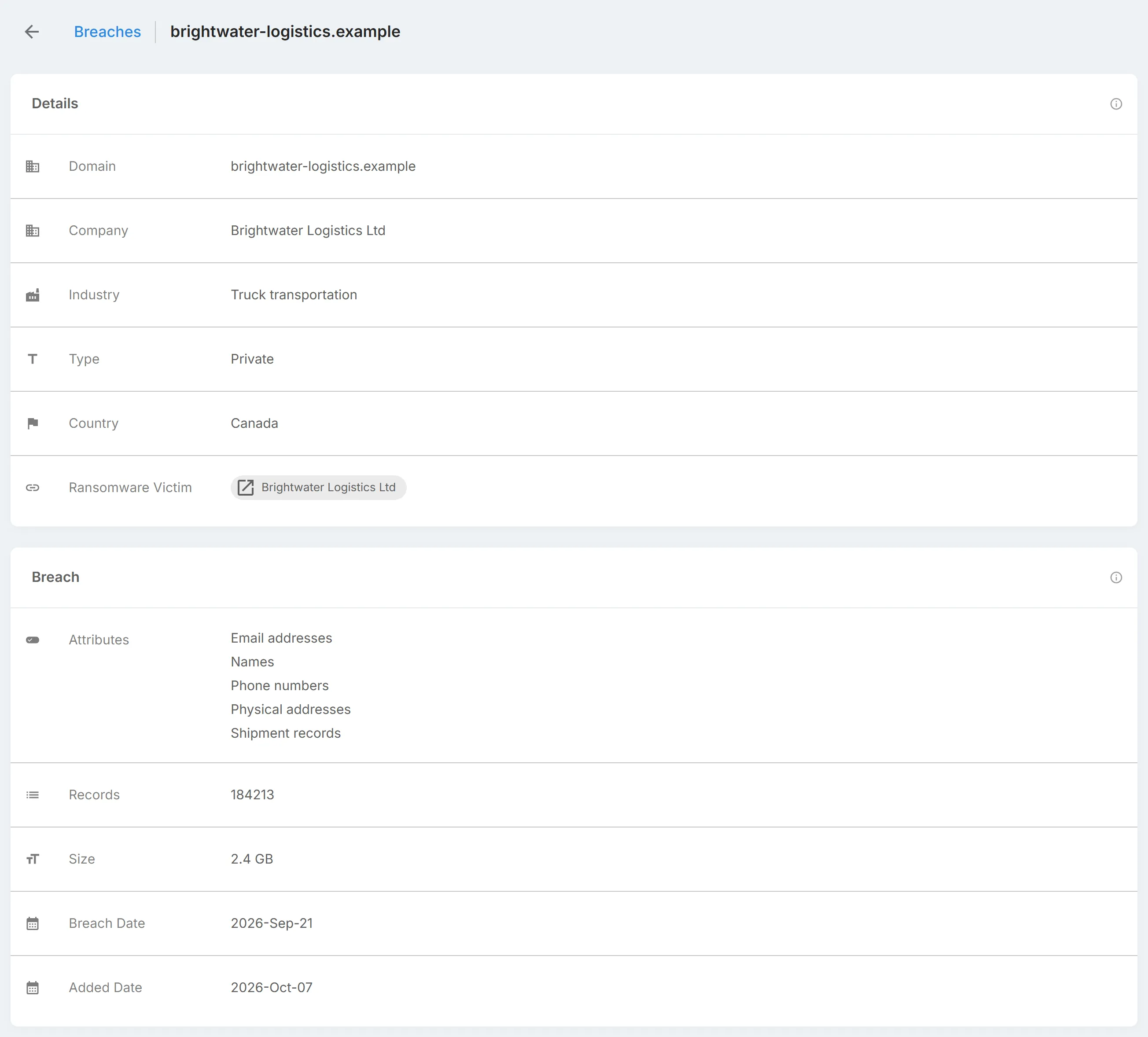This screenshot has width=1148, height=1037.
Task: Select the Names attribute
Action: pyautogui.click(x=252, y=662)
